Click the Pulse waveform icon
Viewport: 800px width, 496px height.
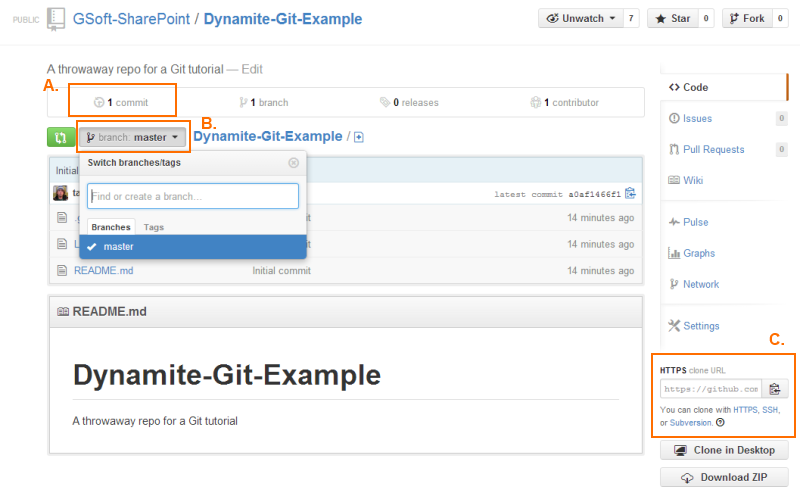point(674,222)
